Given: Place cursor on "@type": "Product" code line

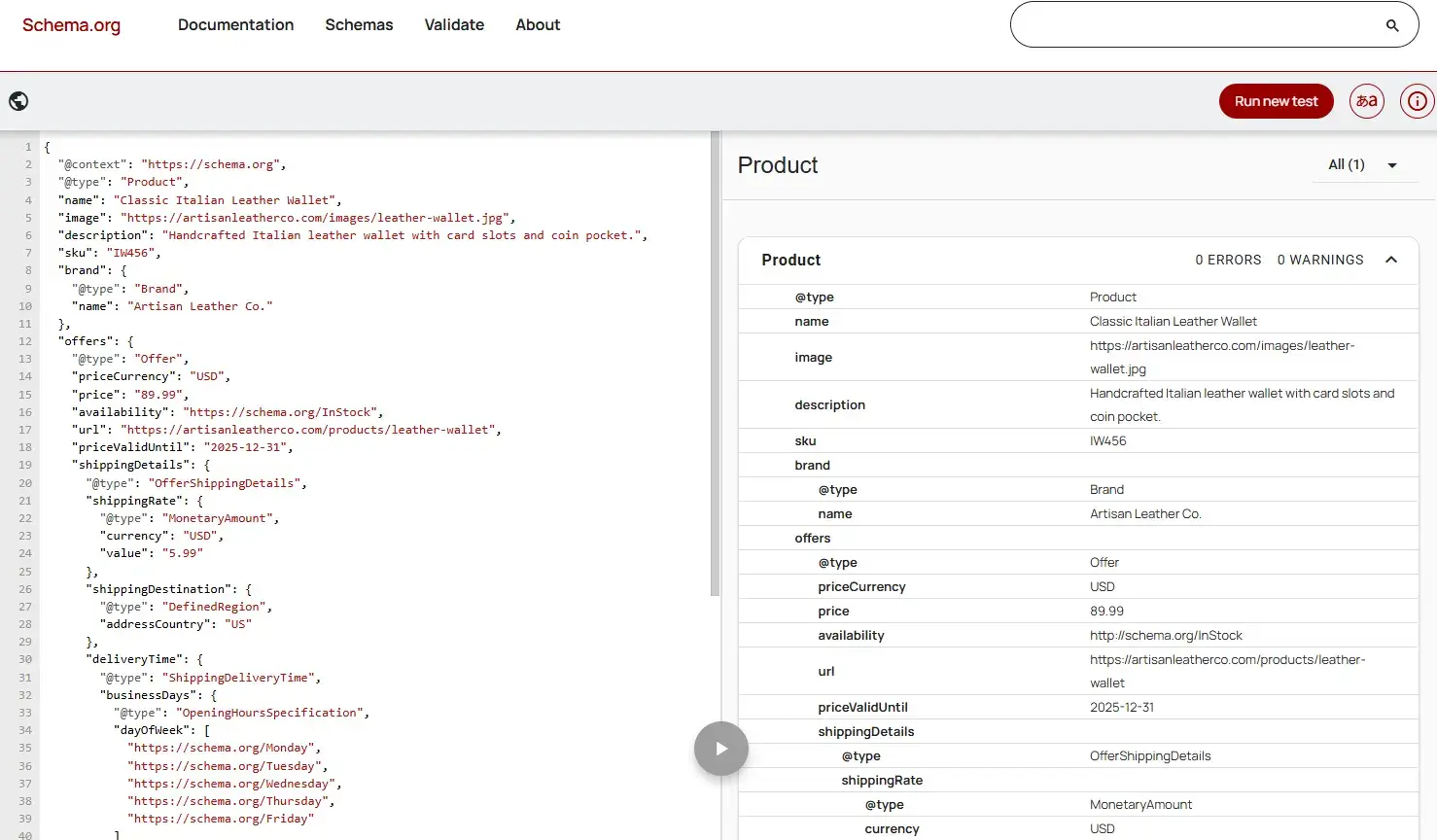Looking at the screenshot, I should point(123,182).
